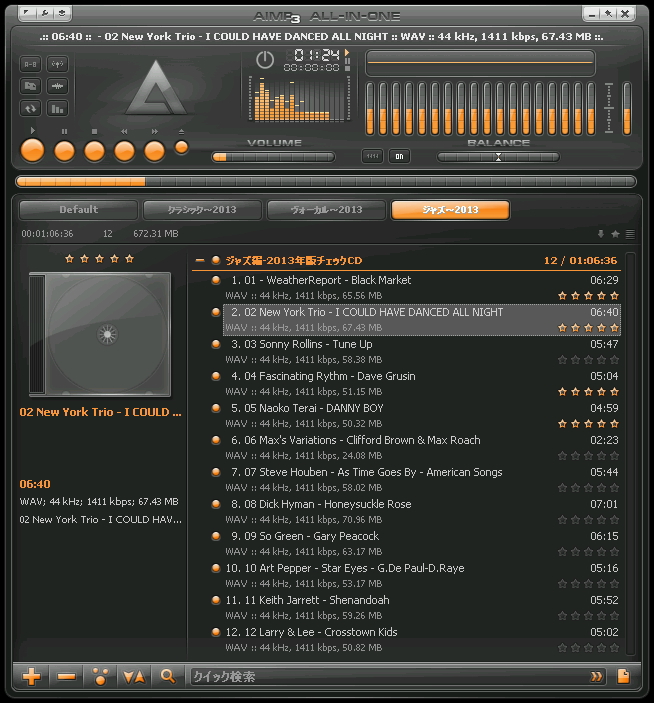Adjust the Balance slider

pyautogui.click(x=498, y=157)
